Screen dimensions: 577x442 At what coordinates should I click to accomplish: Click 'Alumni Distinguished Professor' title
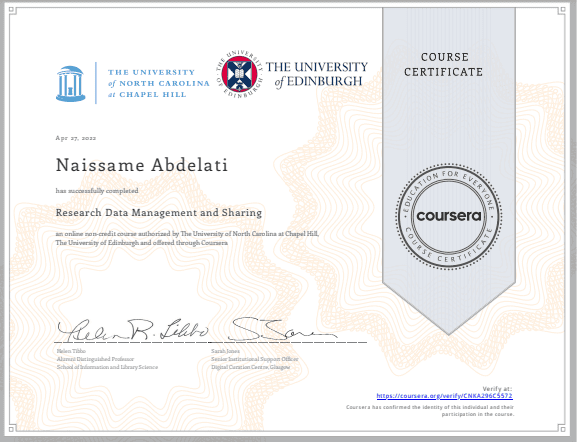(x=95, y=359)
